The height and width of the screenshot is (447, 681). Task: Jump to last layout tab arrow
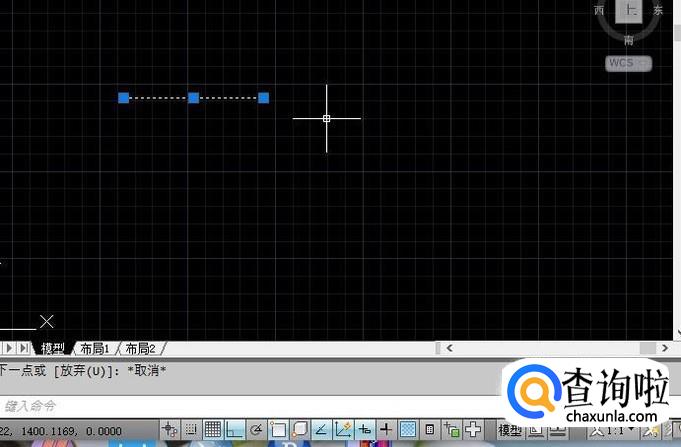click(x=24, y=348)
